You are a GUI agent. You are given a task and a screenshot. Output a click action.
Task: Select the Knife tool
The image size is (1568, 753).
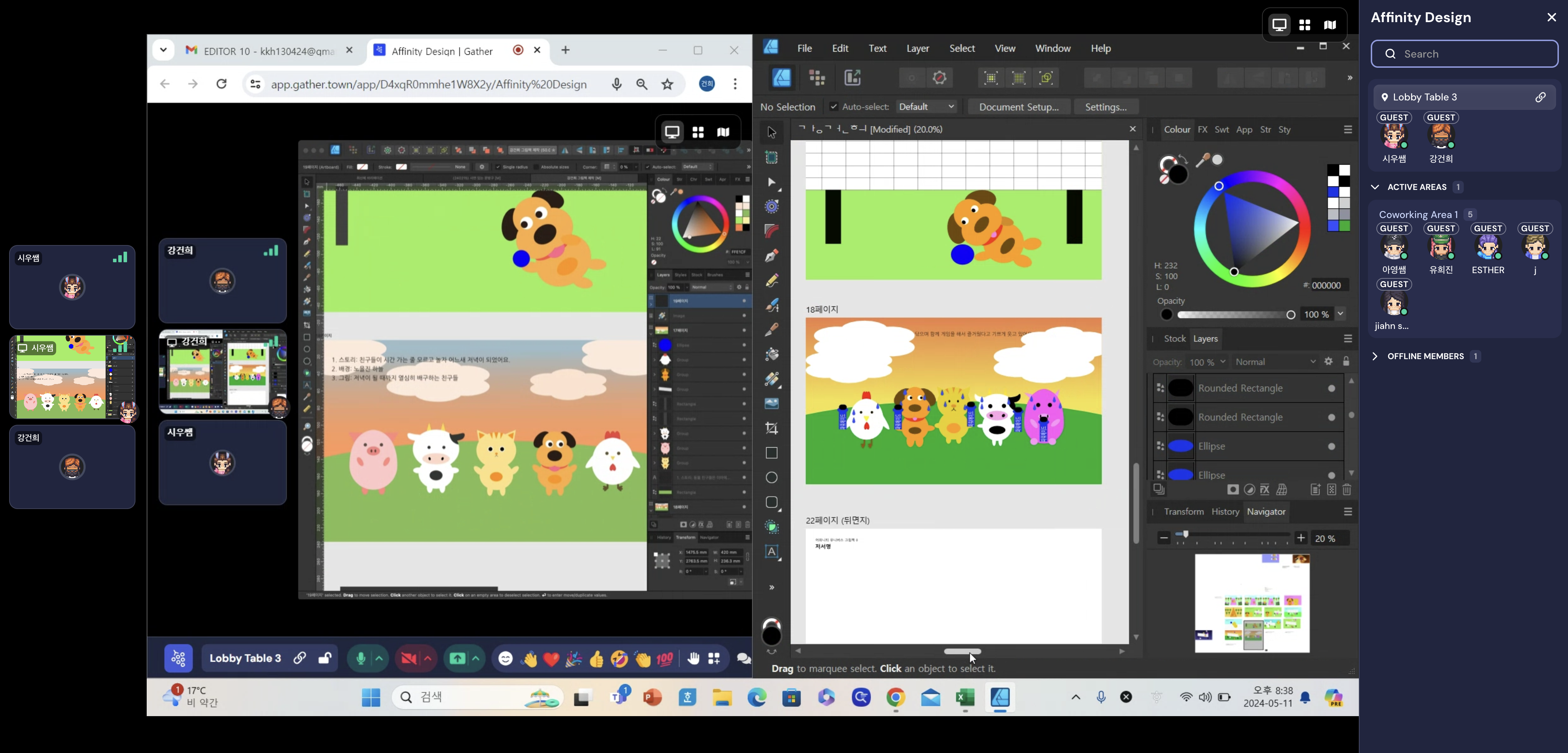click(x=771, y=330)
